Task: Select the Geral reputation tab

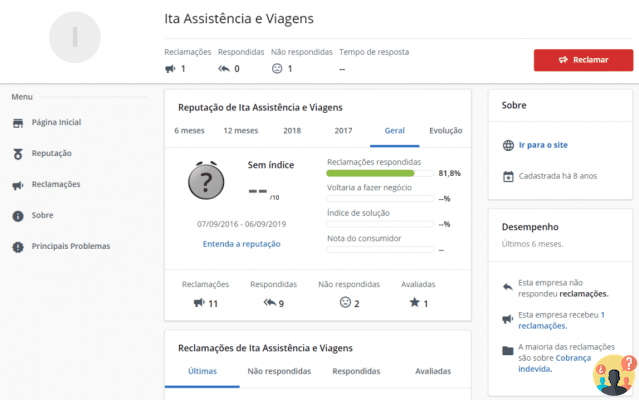Action: [394, 131]
